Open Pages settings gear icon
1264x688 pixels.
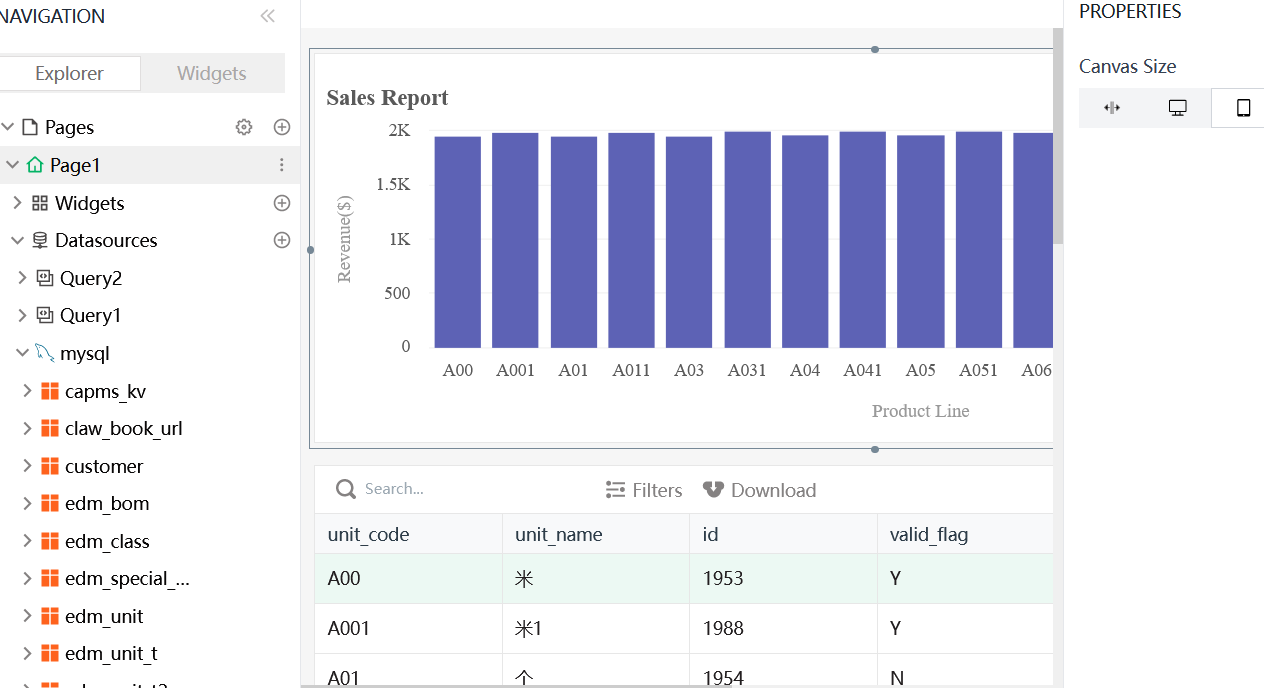click(244, 127)
